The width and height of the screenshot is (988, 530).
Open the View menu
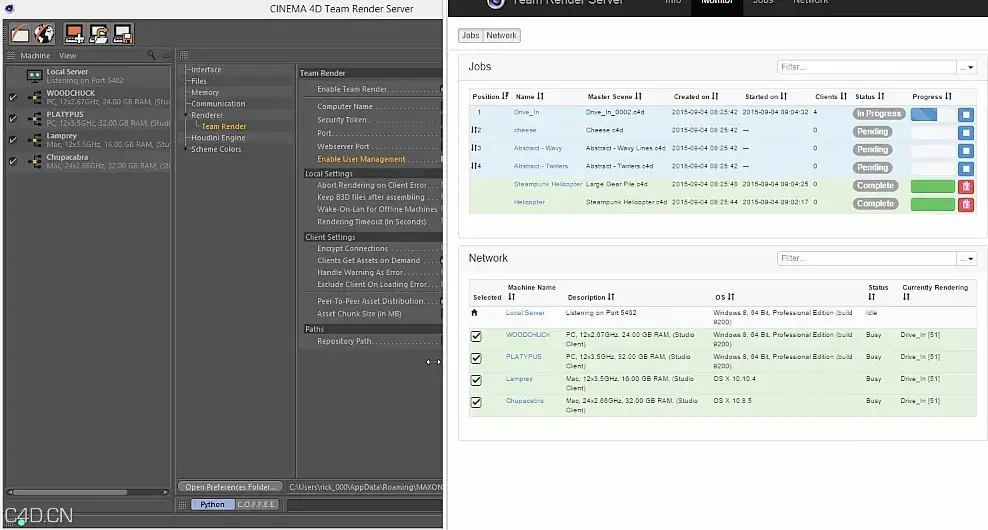point(67,55)
